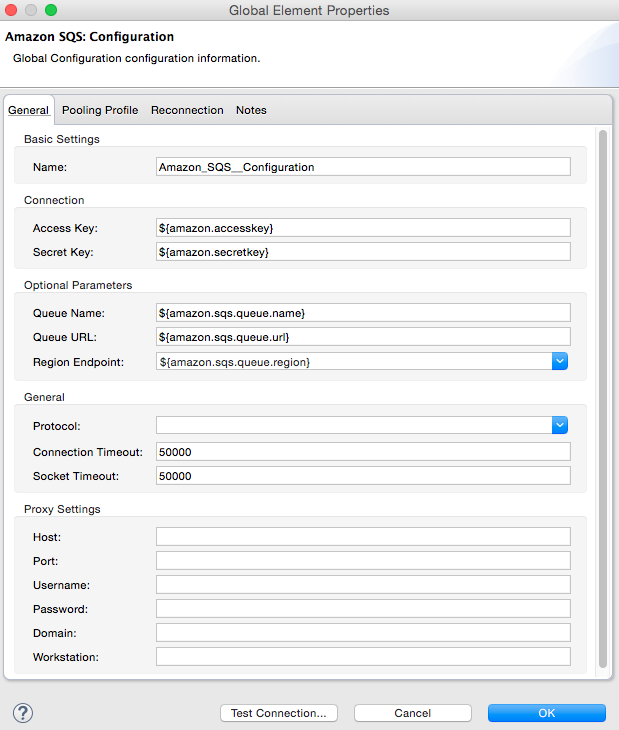Close the dialog with the red button
Screen dimensions: 619x730
pyautogui.click(x=10, y=10)
